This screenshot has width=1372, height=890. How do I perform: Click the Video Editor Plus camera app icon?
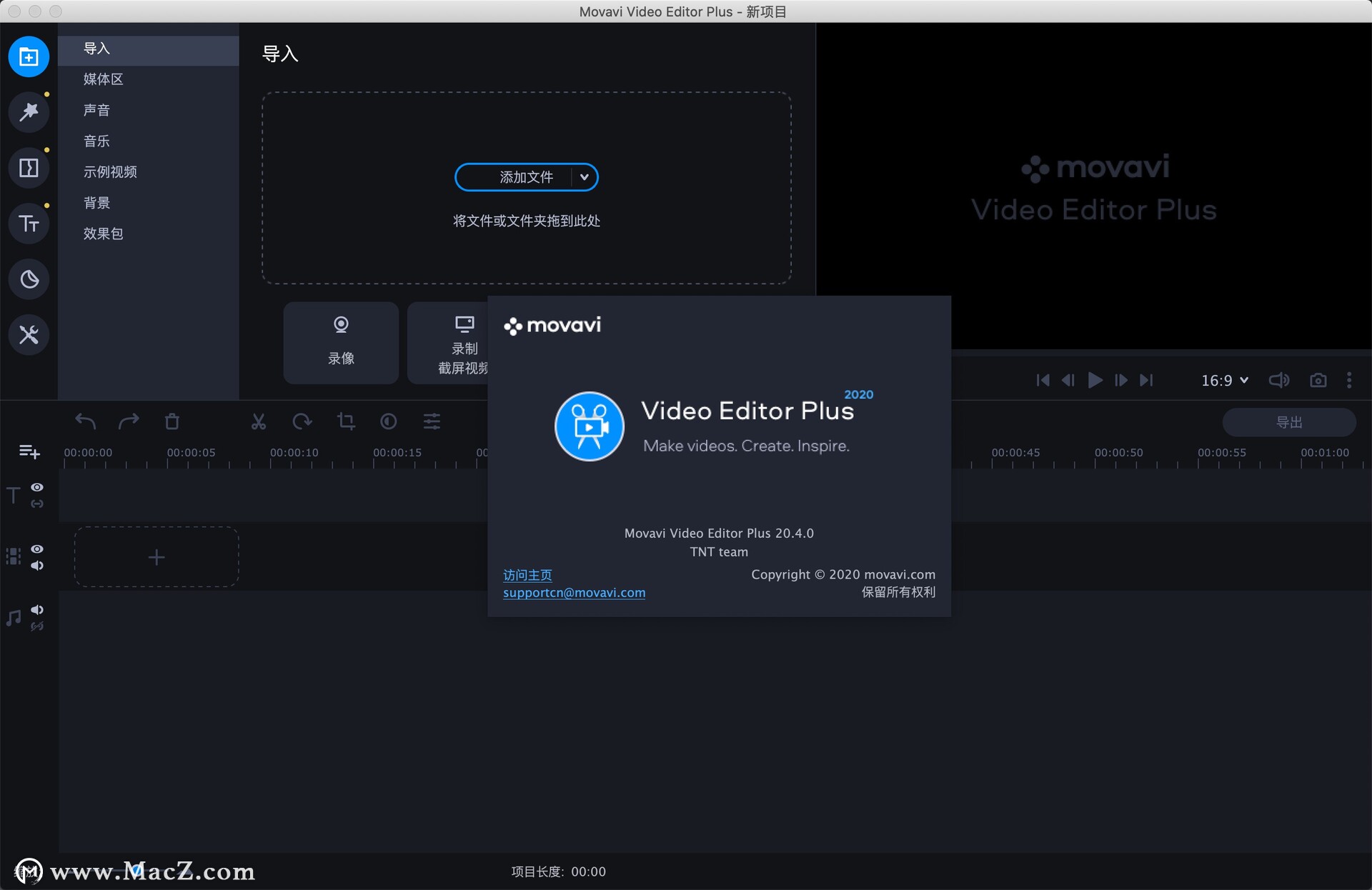click(590, 426)
